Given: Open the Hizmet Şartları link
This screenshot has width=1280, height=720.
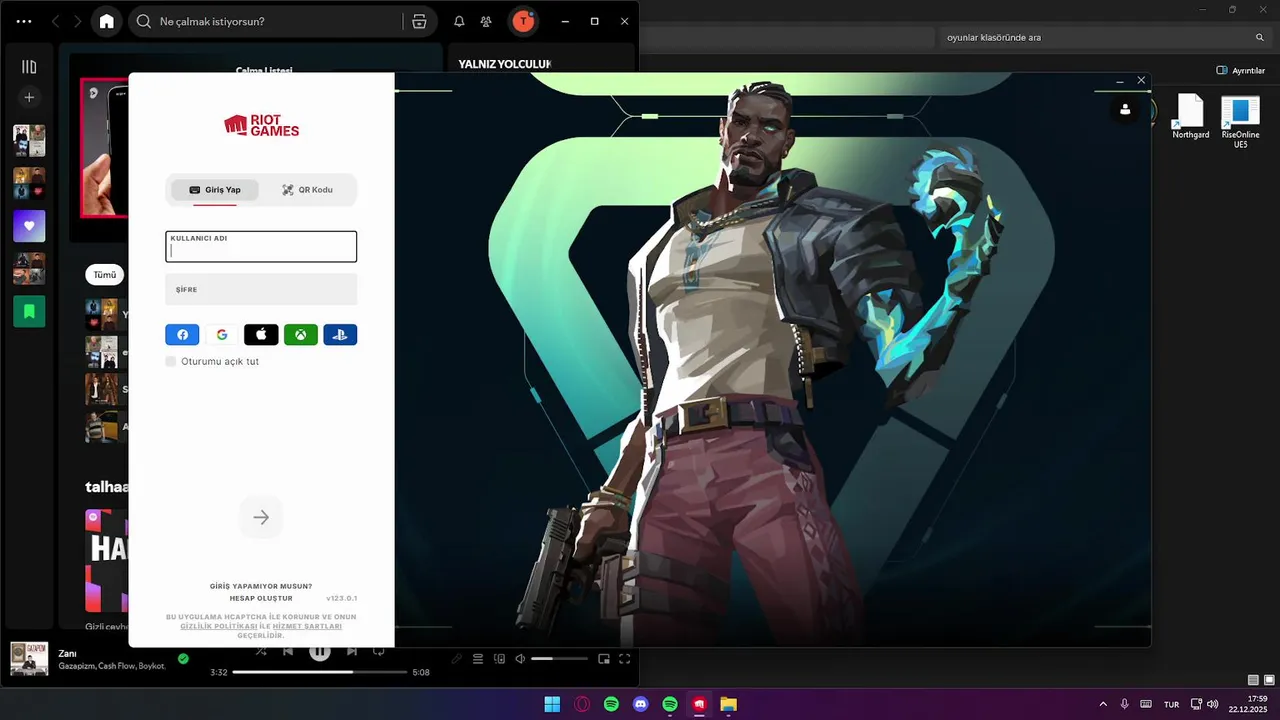Looking at the screenshot, I should pos(307,626).
